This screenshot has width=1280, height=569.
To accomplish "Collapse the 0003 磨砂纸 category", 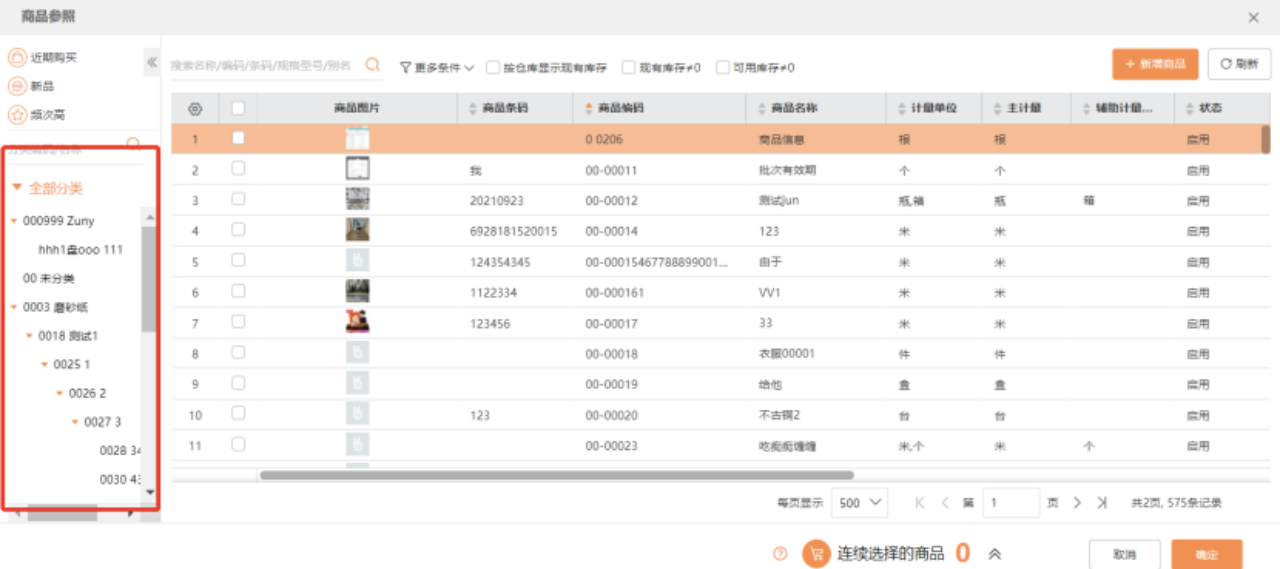I will (14, 307).
